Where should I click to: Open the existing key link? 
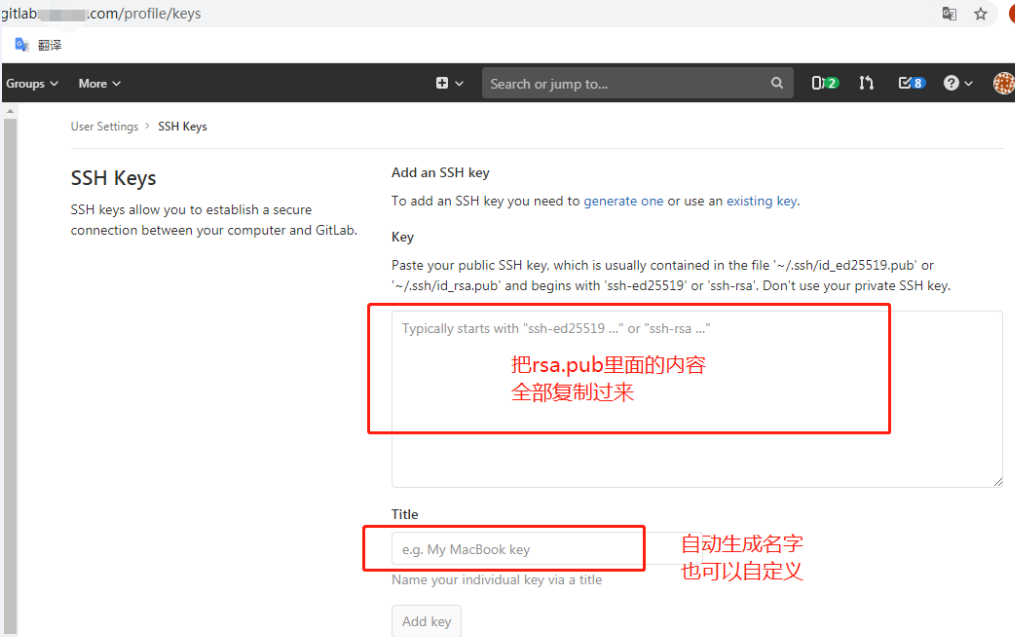click(761, 200)
